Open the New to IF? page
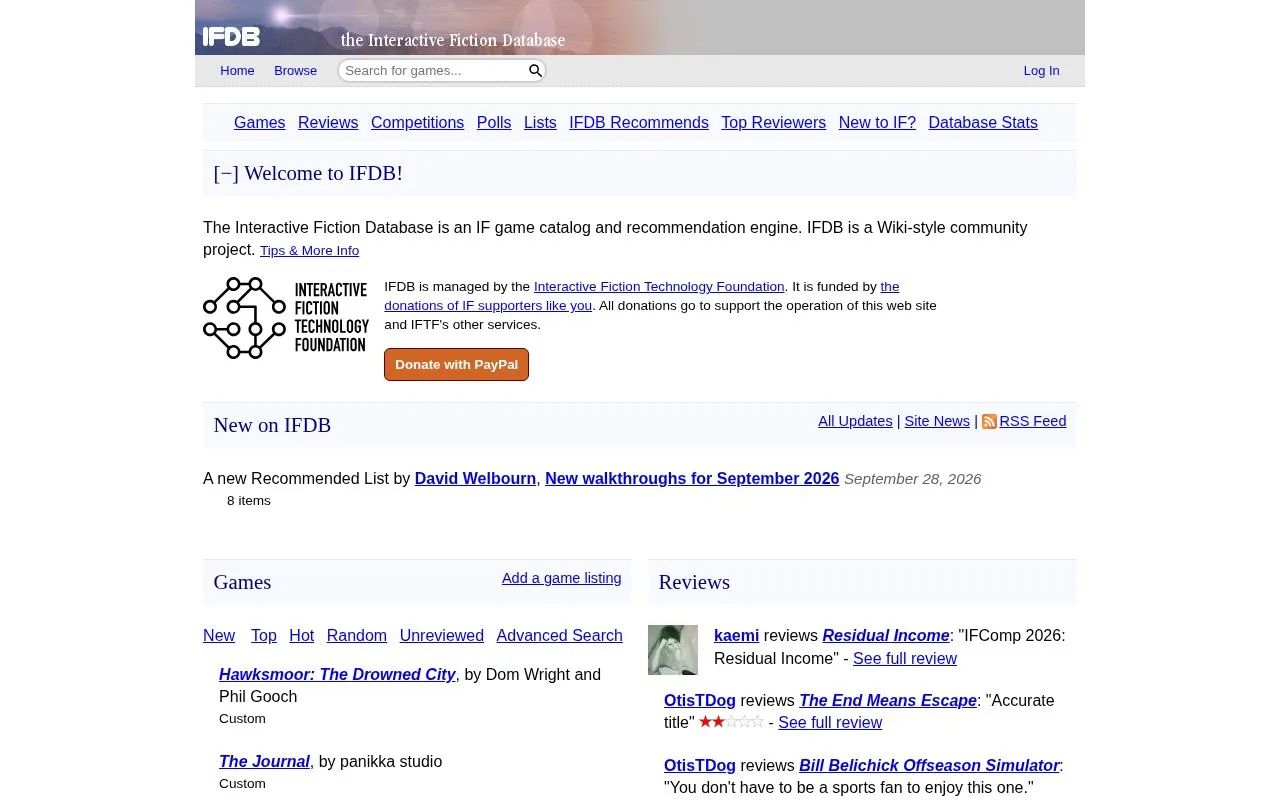Viewport: 1280px width, 800px height. pyautogui.click(x=877, y=122)
